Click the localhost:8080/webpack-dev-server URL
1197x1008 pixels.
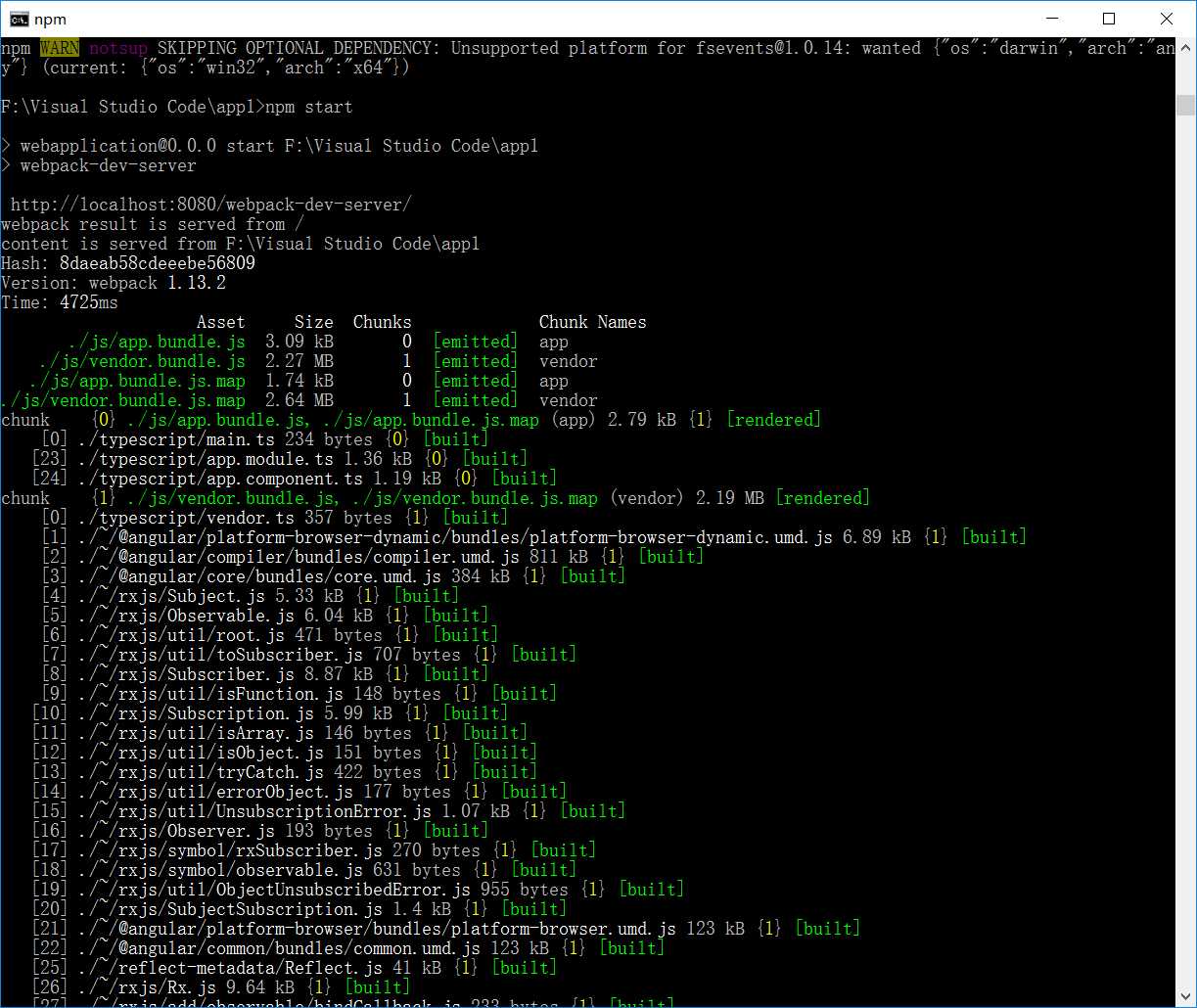pyautogui.click(x=210, y=205)
